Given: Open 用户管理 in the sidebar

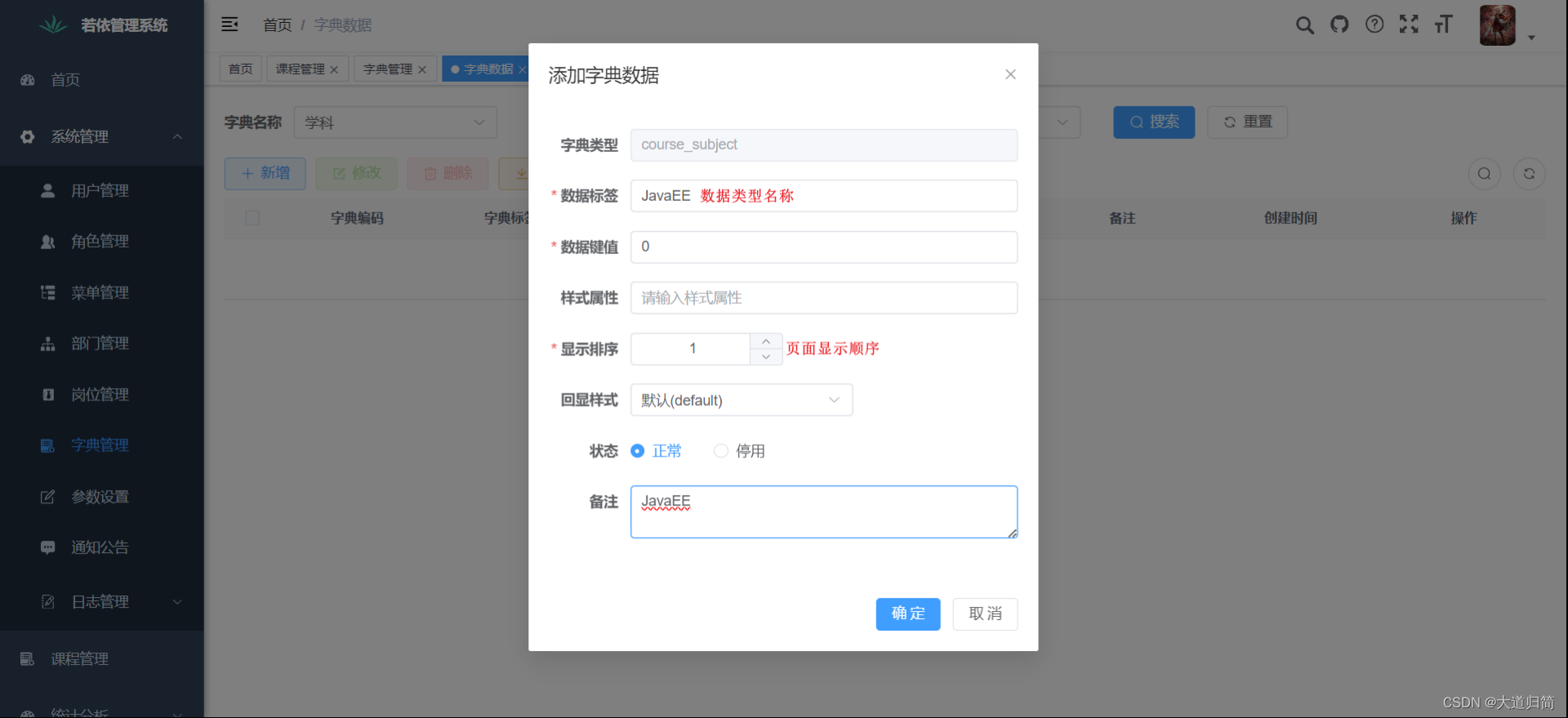Looking at the screenshot, I should pos(102,190).
